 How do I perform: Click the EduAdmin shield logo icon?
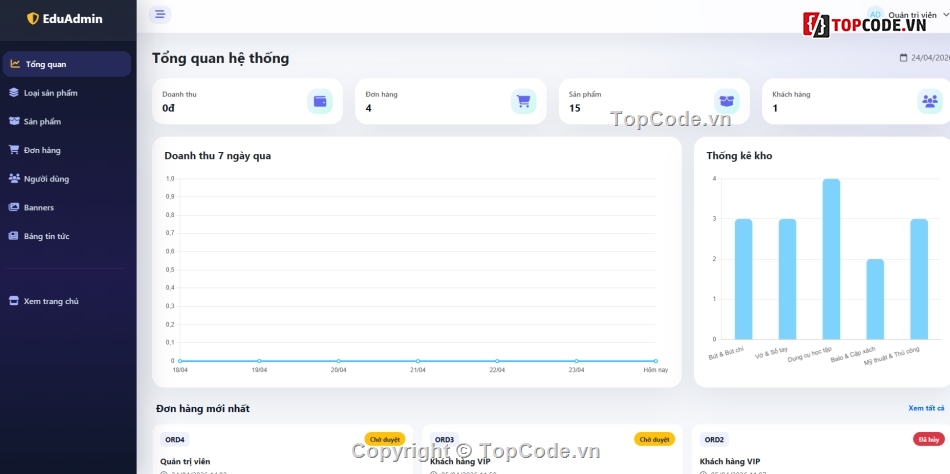coord(33,19)
